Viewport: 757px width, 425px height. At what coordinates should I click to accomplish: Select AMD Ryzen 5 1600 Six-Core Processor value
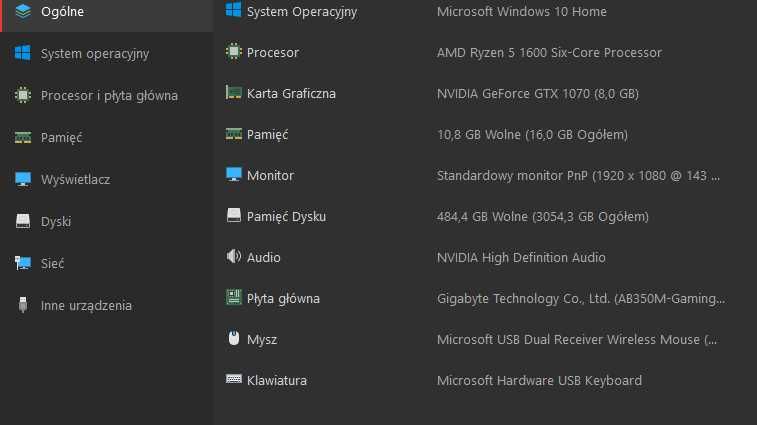tap(549, 53)
